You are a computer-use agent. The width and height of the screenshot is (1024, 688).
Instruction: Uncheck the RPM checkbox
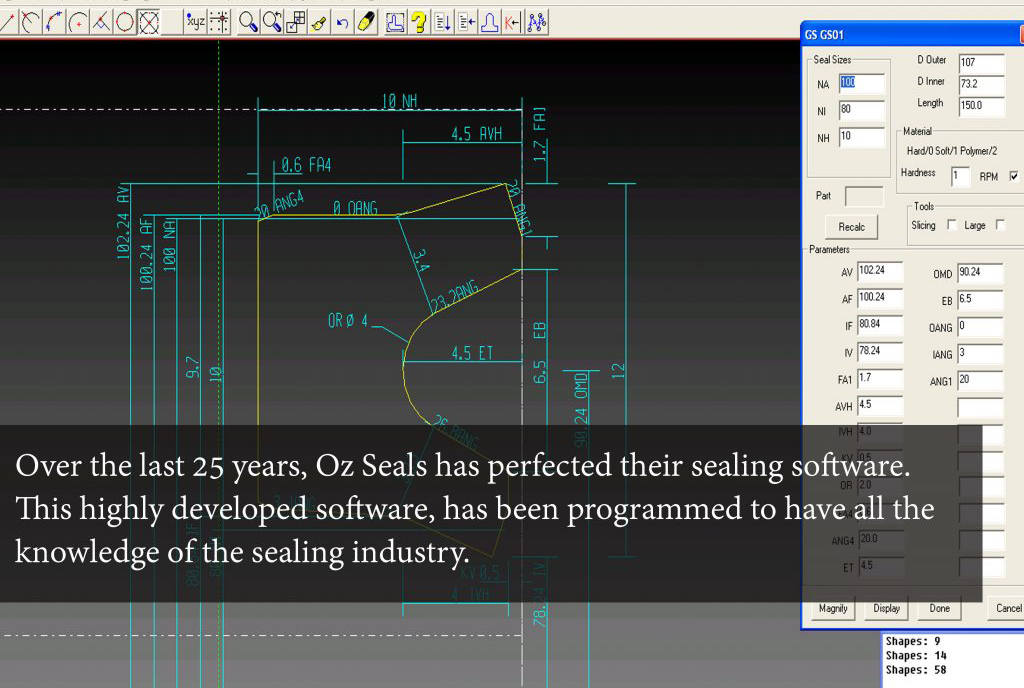[1014, 176]
